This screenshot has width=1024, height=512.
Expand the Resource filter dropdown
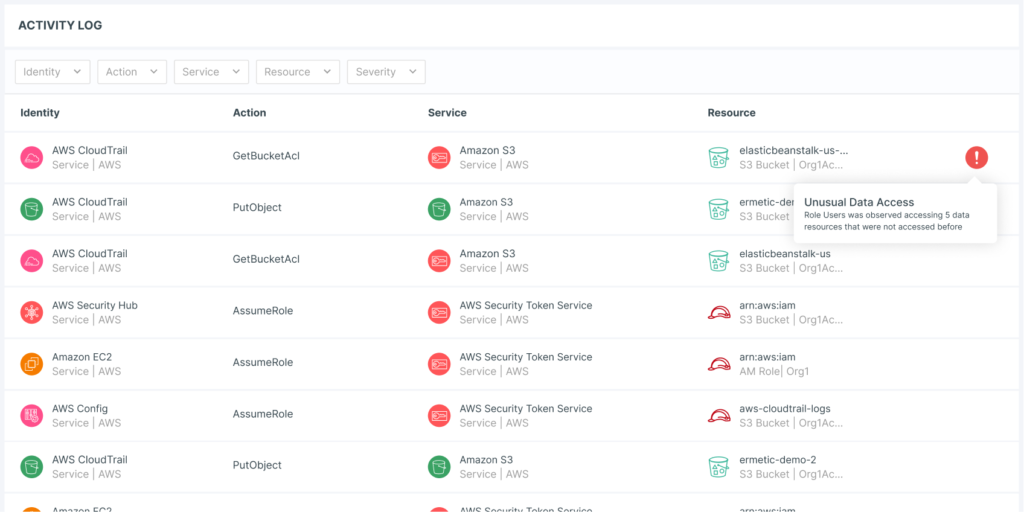coord(298,72)
